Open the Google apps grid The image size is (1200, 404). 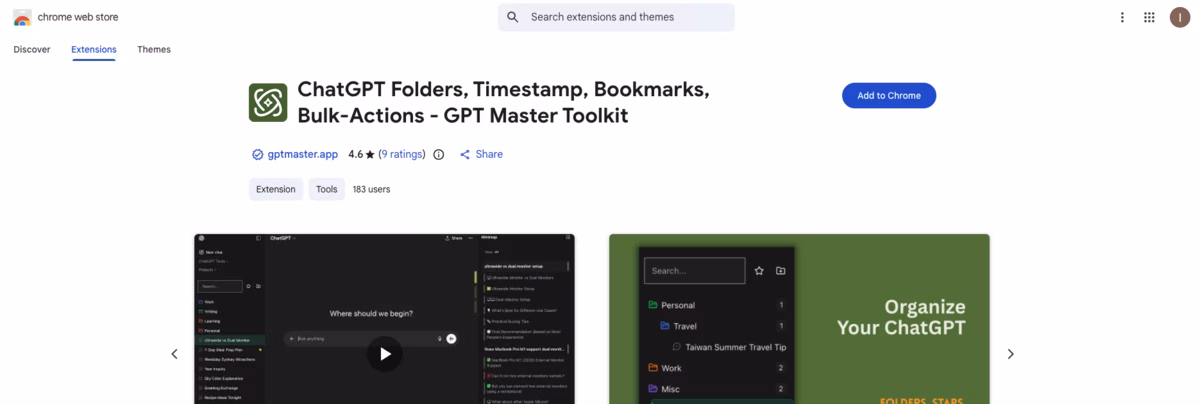coord(1149,17)
